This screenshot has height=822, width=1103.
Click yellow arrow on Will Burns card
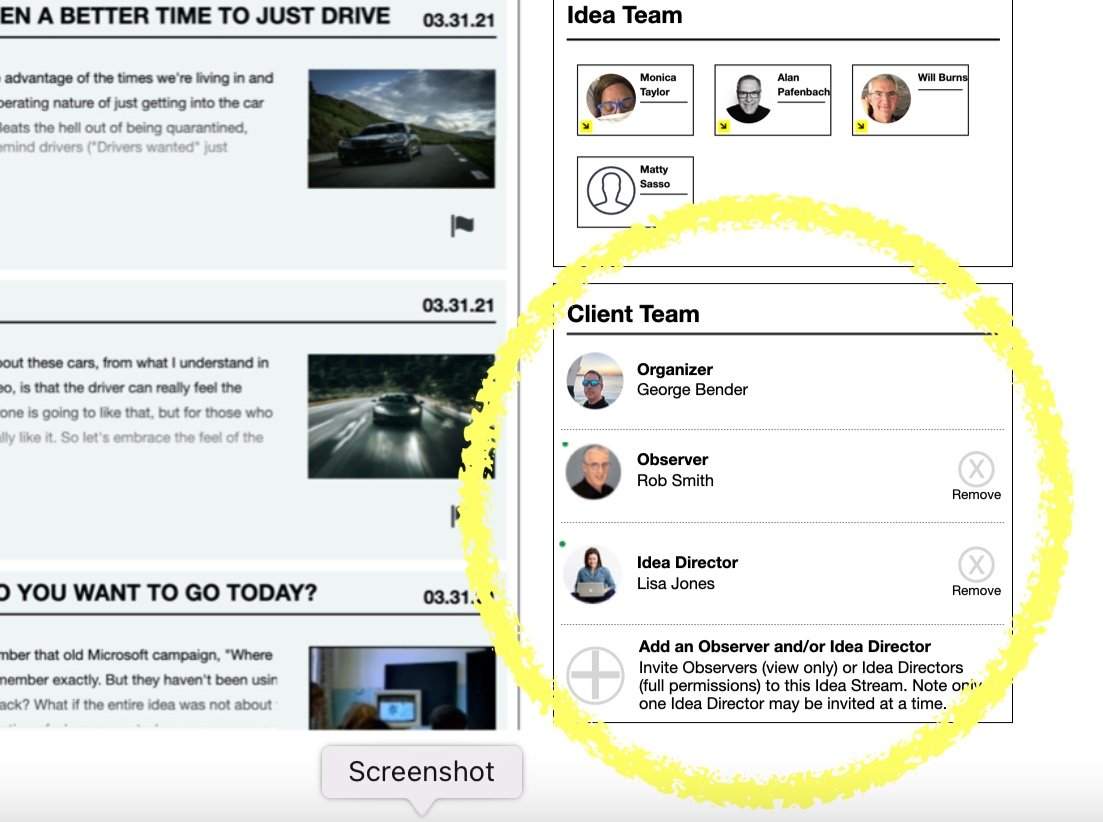pos(860,126)
